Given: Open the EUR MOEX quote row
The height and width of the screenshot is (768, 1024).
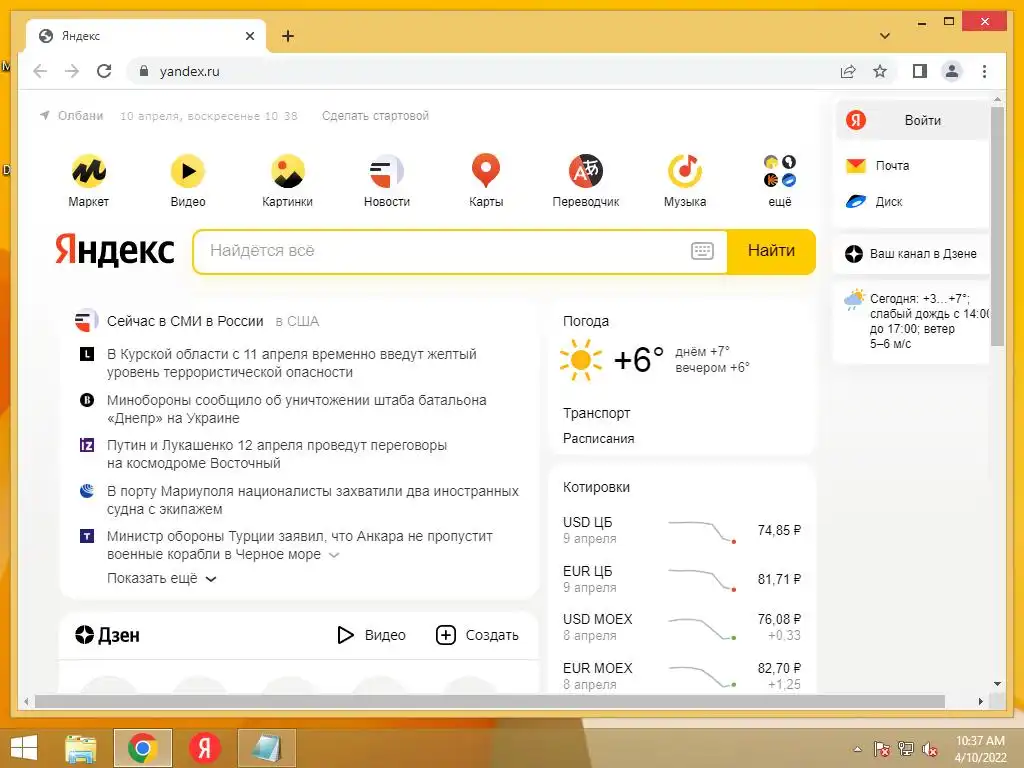Looking at the screenshot, I should [682, 676].
